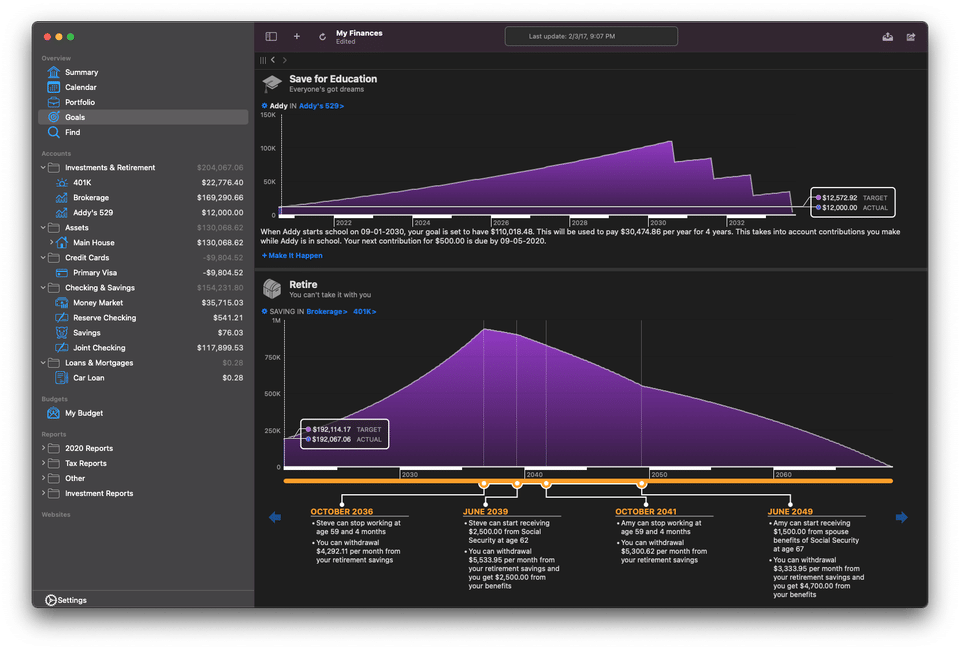Select the Brokerage account

coord(91,198)
